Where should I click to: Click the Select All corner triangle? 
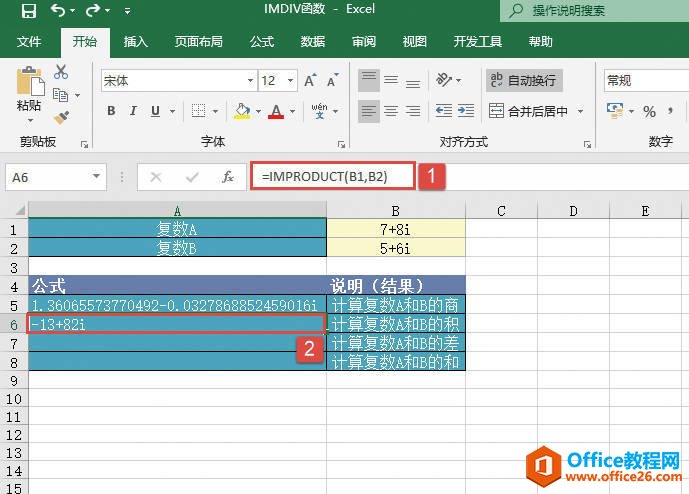click(20, 210)
